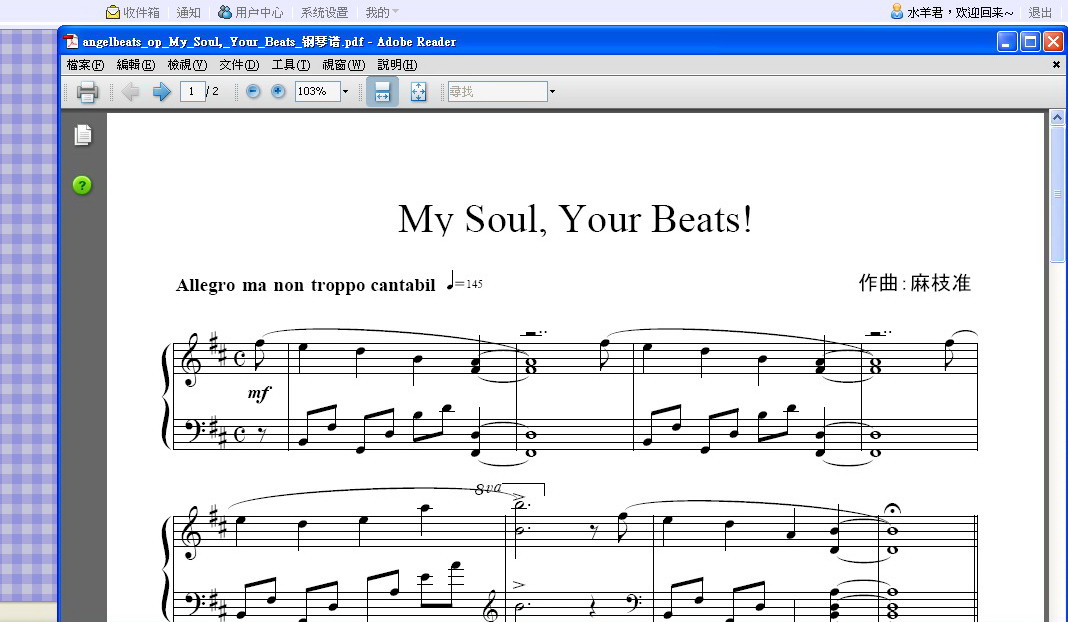The image size is (1068, 622).
Task: Go to previous page arrow
Action: [130, 91]
